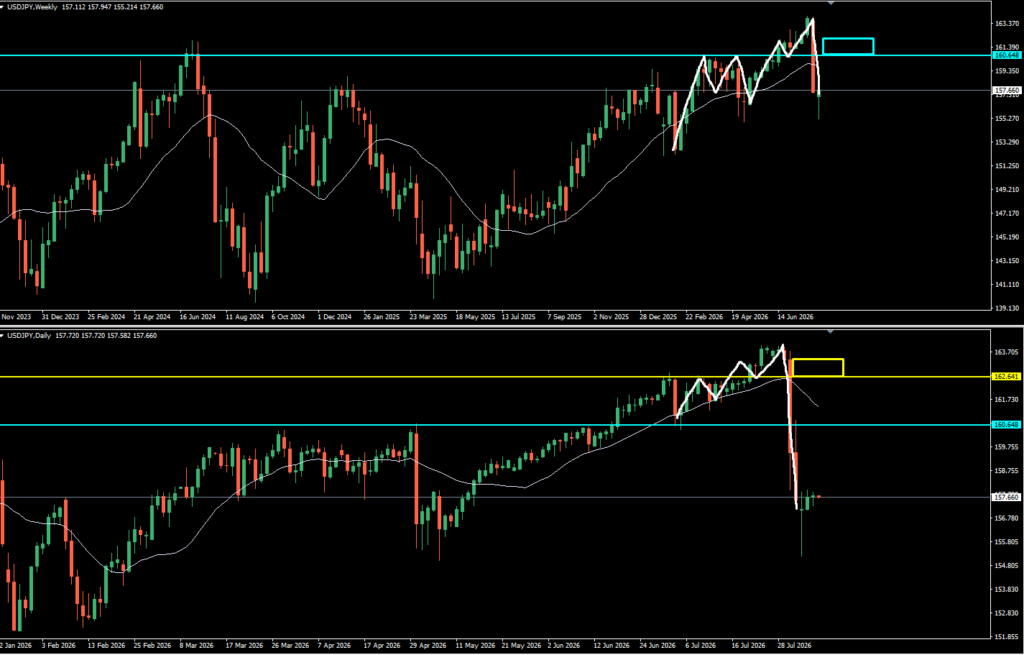Click the 7 Sep 2025 date label
The width and height of the screenshot is (1024, 655).
click(564, 317)
